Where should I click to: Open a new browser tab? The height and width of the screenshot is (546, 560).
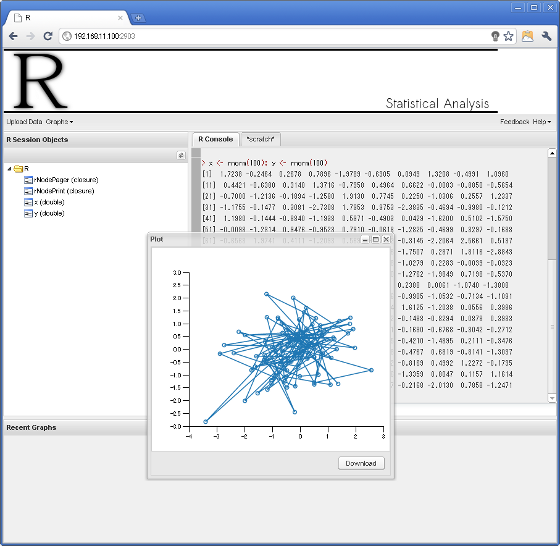tap(138, 17)
